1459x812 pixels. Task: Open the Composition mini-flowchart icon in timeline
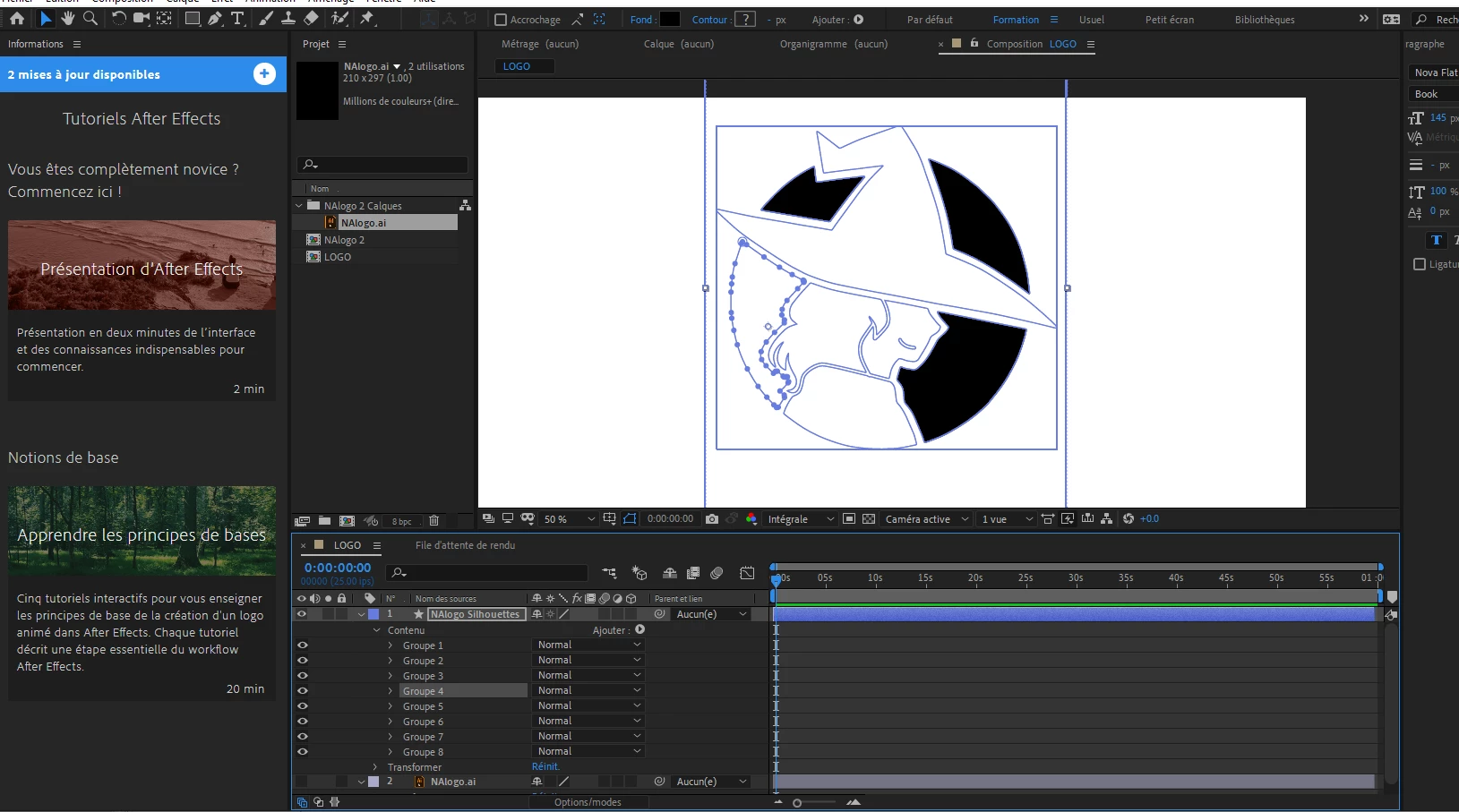click(610, 573)
